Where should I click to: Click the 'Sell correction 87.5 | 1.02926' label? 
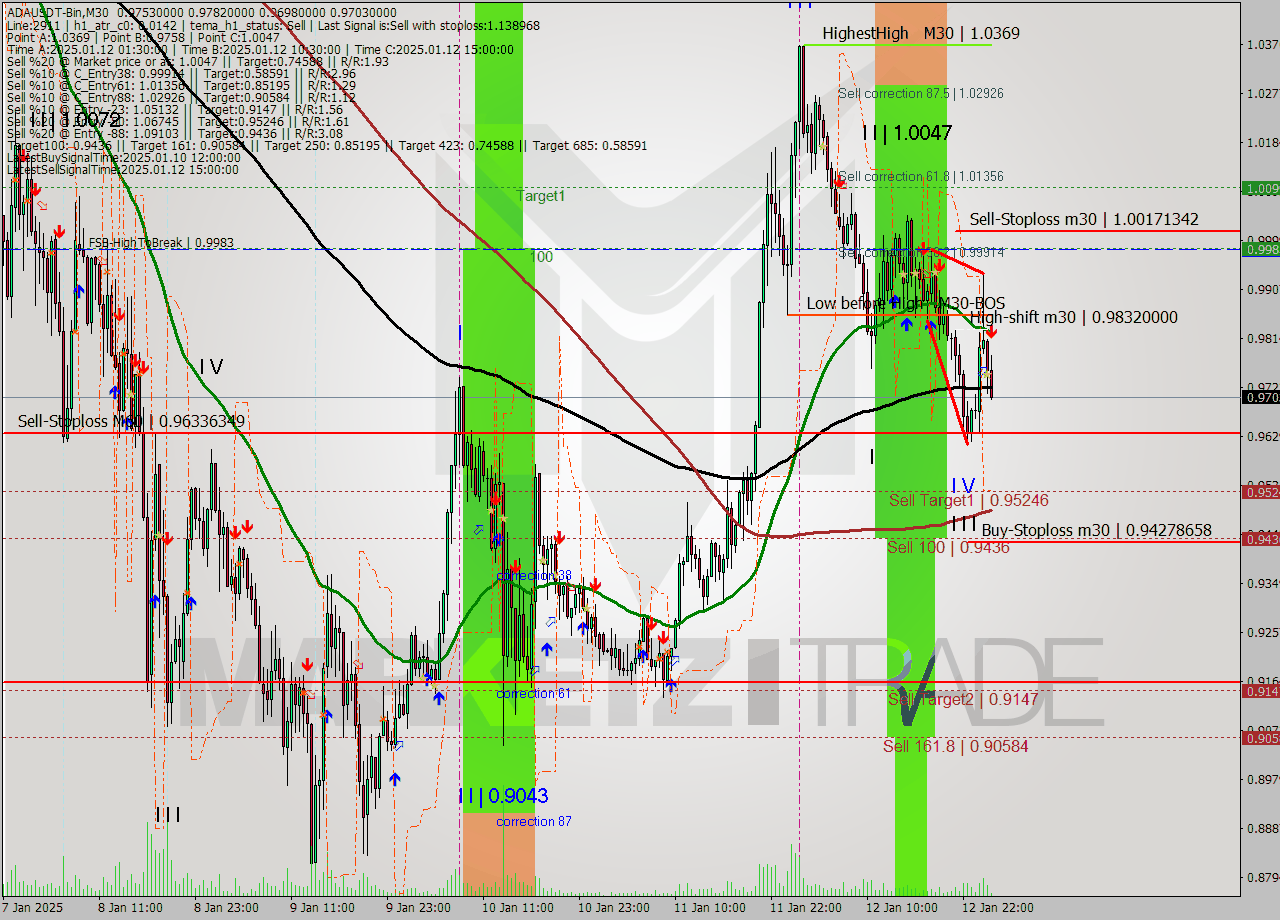(x=921, y=93)
